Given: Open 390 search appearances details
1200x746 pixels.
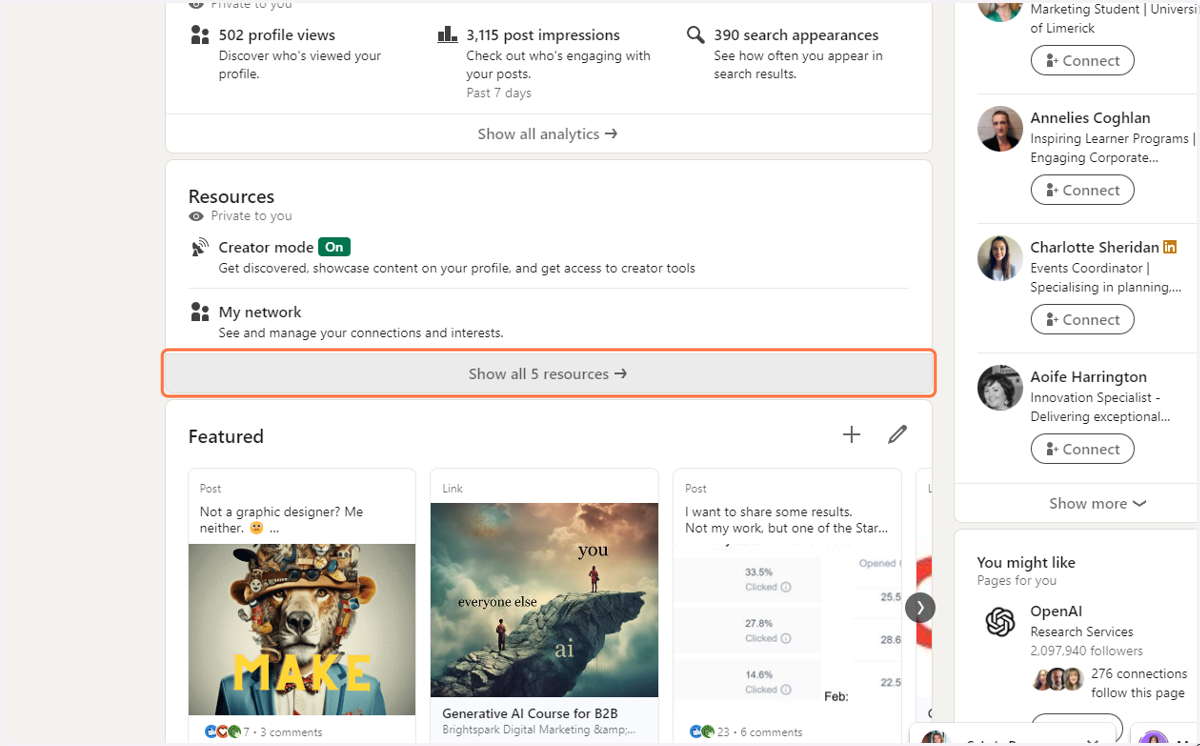Looking at the screenshot, I should click(796, 35).
